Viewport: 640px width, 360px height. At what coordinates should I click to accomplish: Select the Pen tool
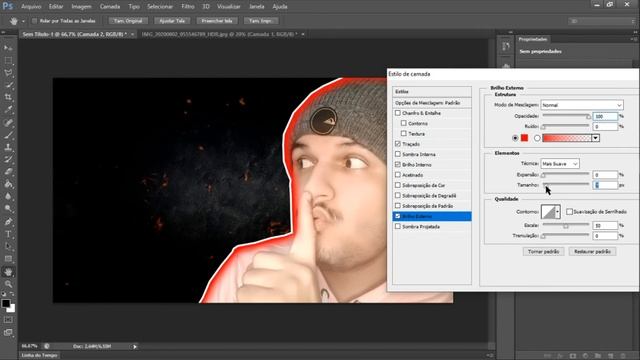(8, 222)
